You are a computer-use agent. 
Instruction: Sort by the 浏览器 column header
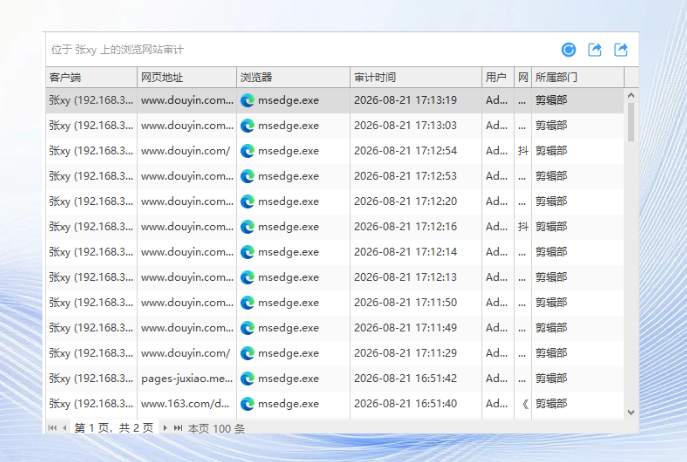[x=294, y=78]
